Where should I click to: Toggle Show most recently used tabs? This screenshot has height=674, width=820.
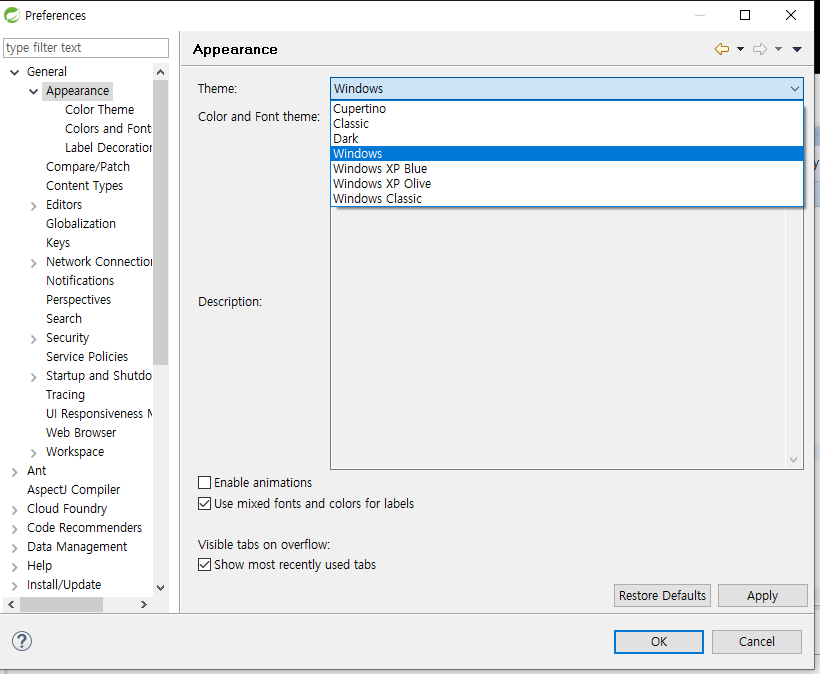(x=204, y=565)
